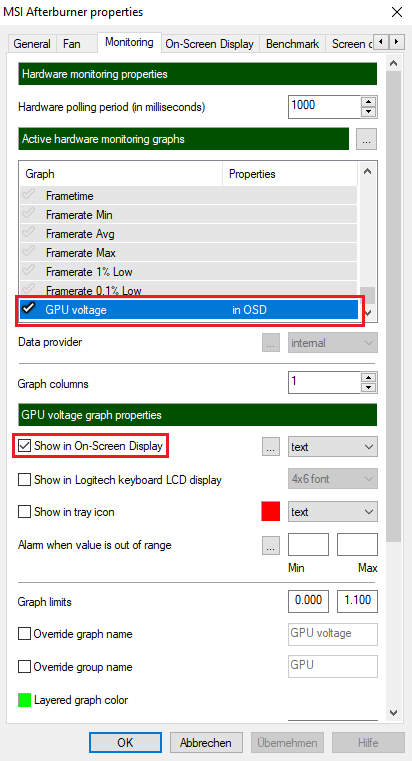Open the 4x6 font dropdown
Image resolution: width=412 pixels, height=761 pixels.
pos(332,480)
